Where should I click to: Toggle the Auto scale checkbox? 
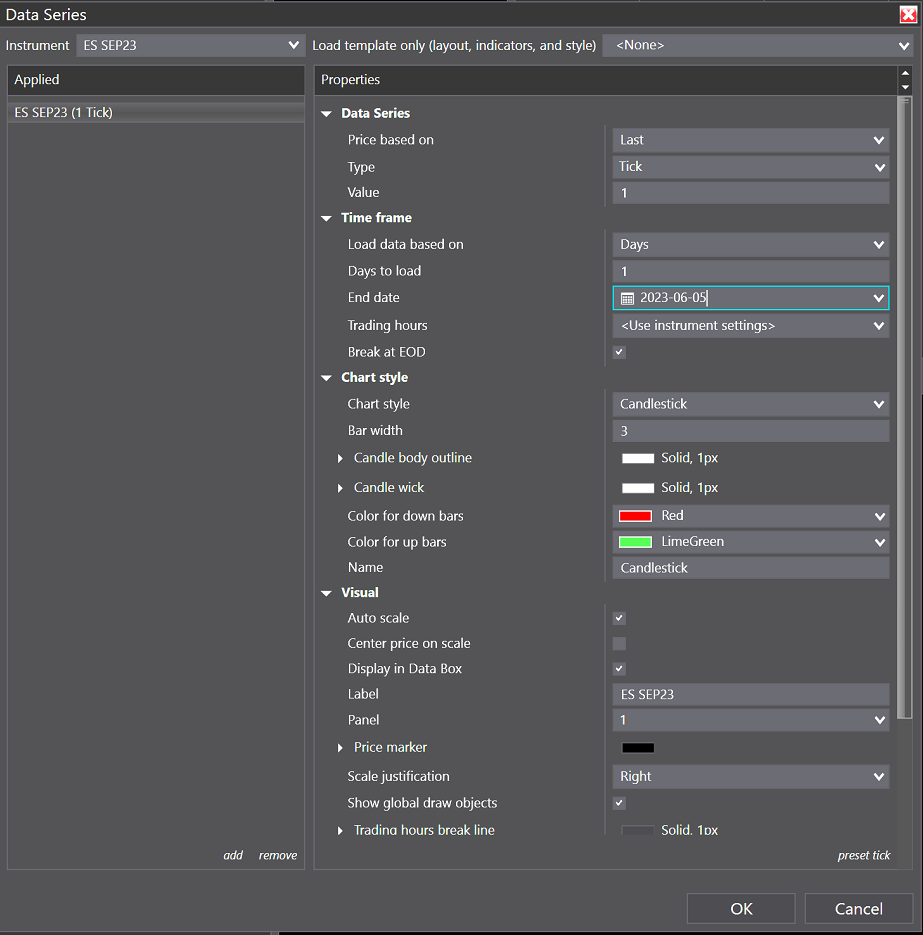click(620, 618)
